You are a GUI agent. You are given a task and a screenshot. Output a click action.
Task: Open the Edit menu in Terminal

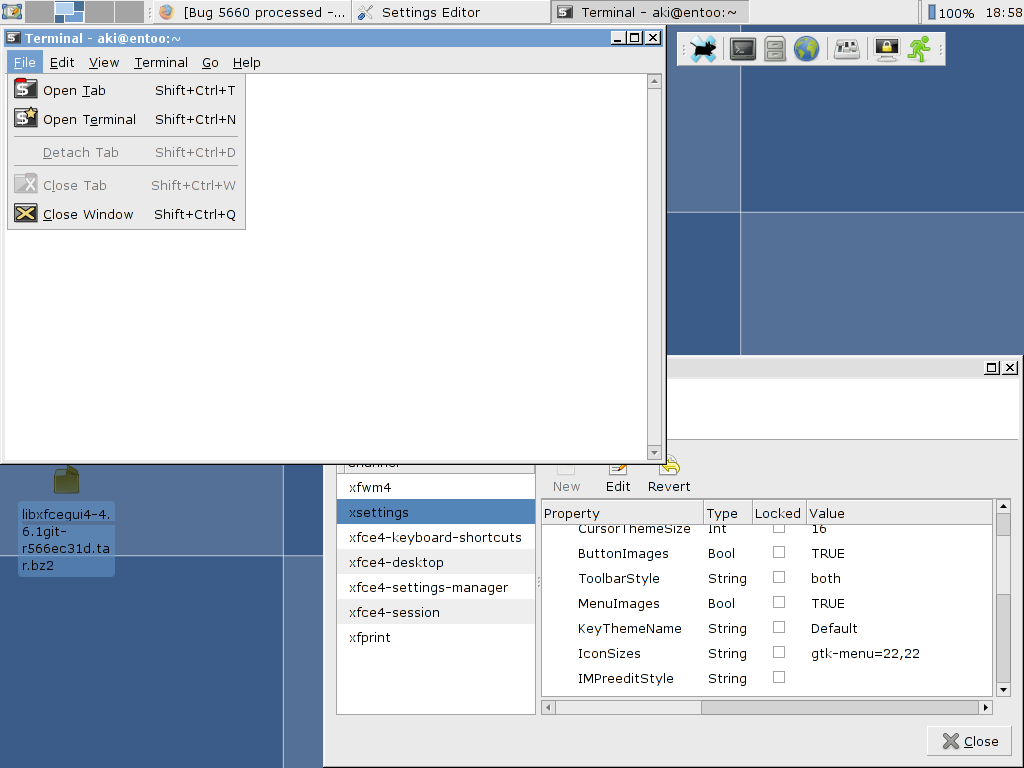click(62, 62)
